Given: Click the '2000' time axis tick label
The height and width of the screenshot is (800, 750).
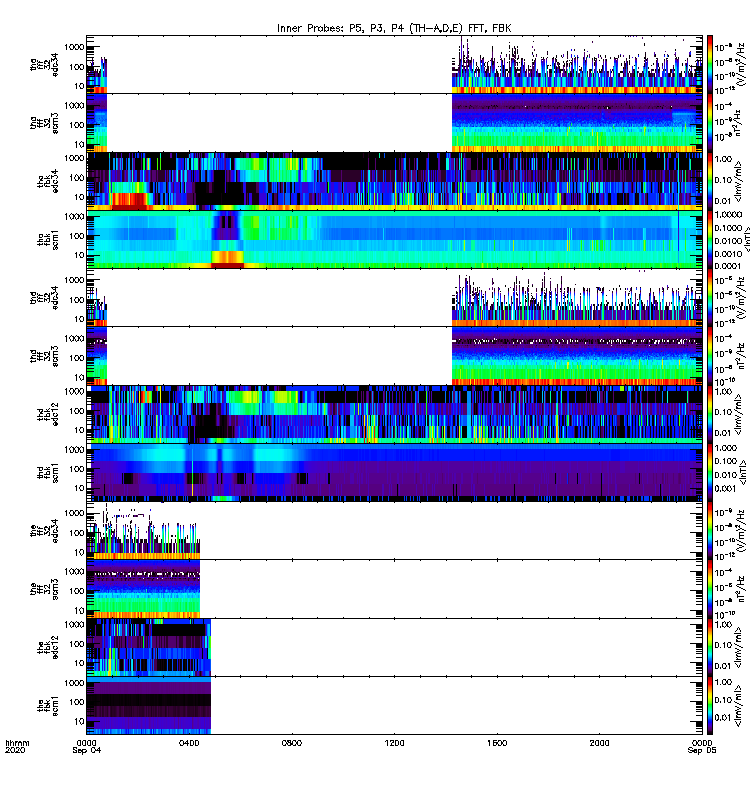Looking at the screenshot, I should pyautogui.click(x=599, y=743).
